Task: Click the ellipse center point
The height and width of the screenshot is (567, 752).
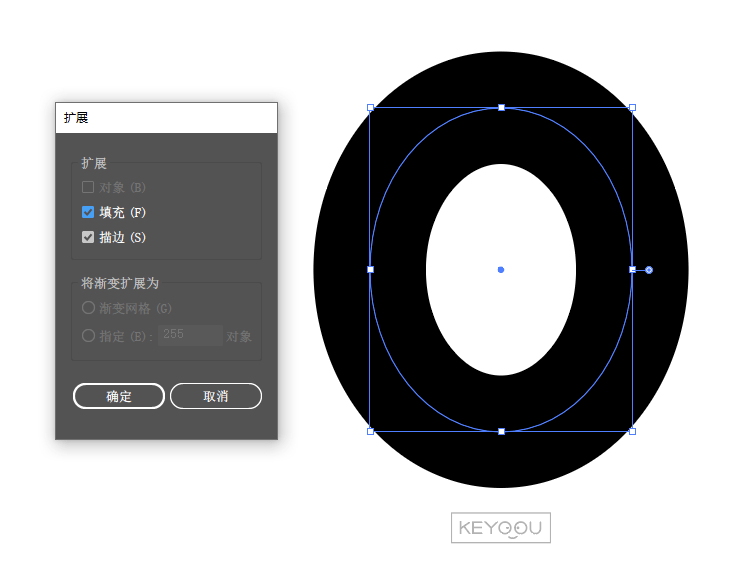Action: 501,270
